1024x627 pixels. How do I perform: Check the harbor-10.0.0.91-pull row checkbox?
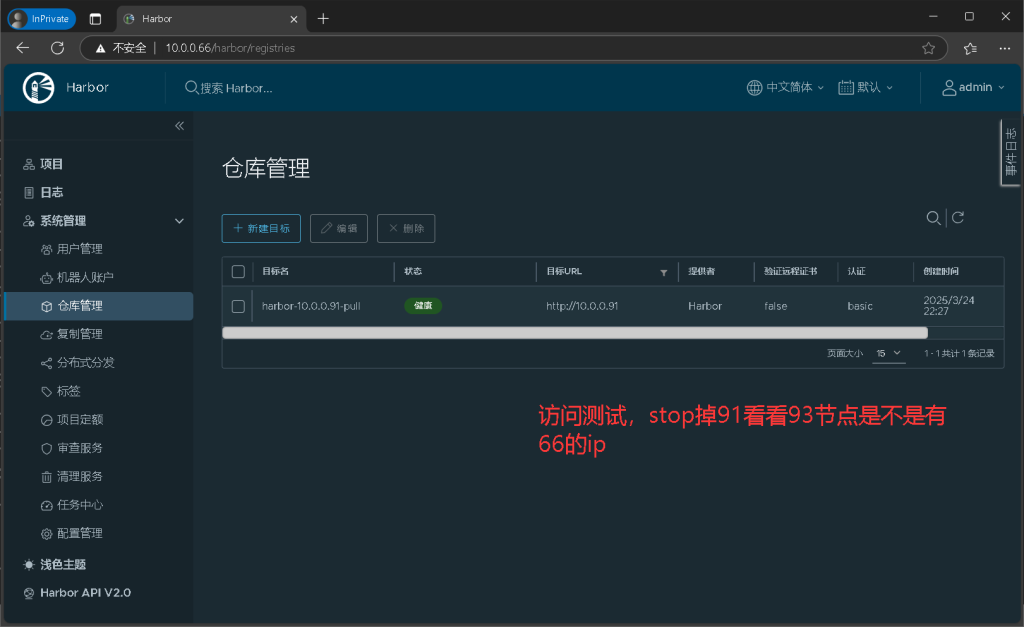pyautogui.click(x=238, y=306)
